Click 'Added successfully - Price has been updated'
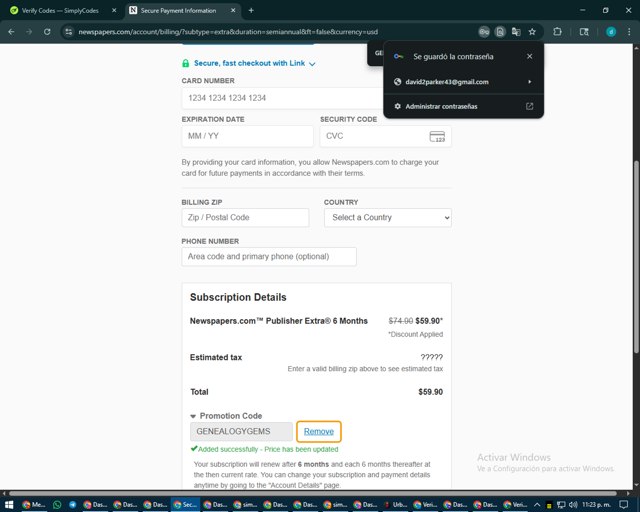 tap(268, 450)
